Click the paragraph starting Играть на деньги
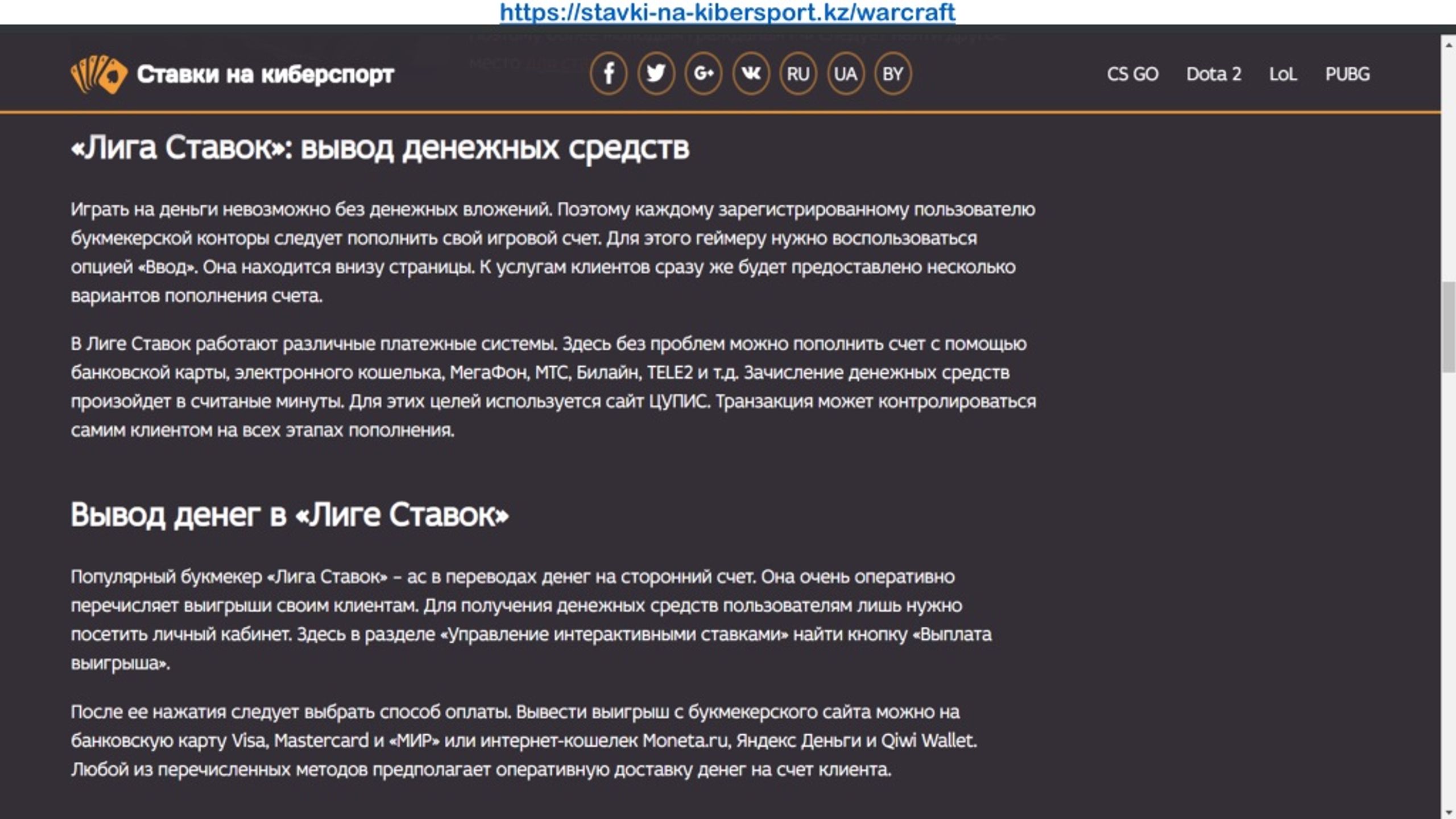 pos(553,253)
